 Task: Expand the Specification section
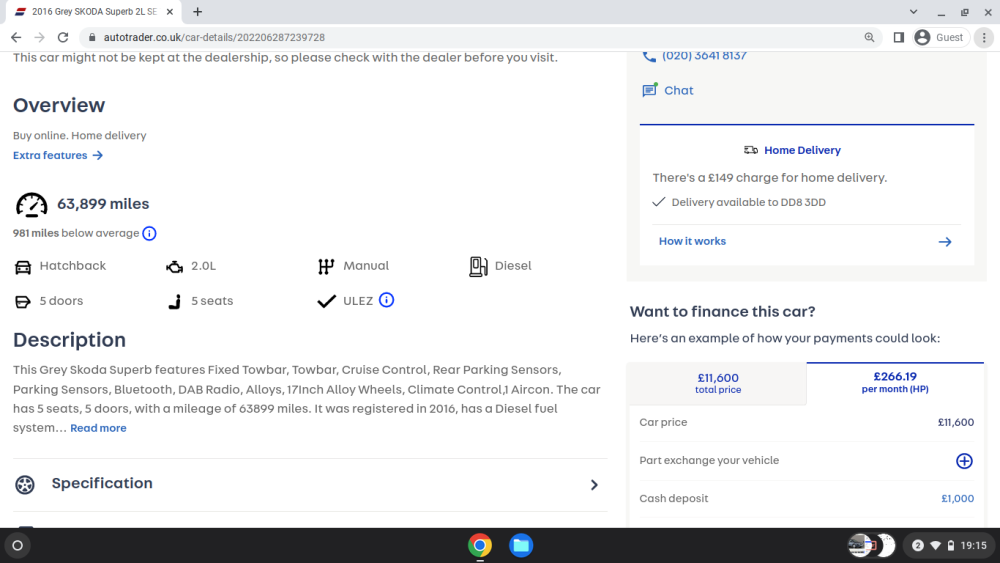(x=310, y=485)
